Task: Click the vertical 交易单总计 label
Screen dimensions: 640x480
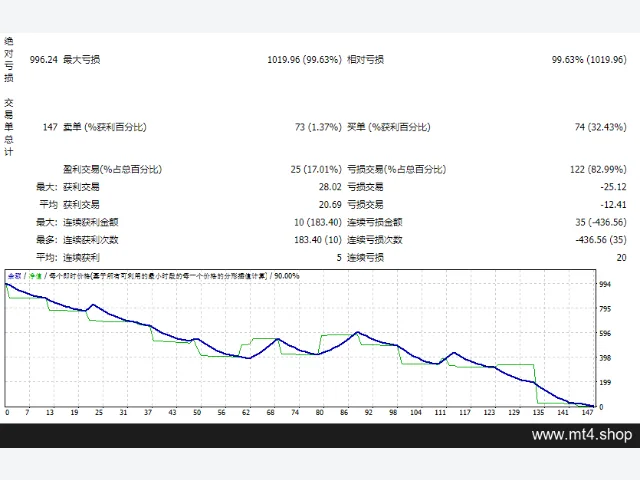Action: pos(9,127)
